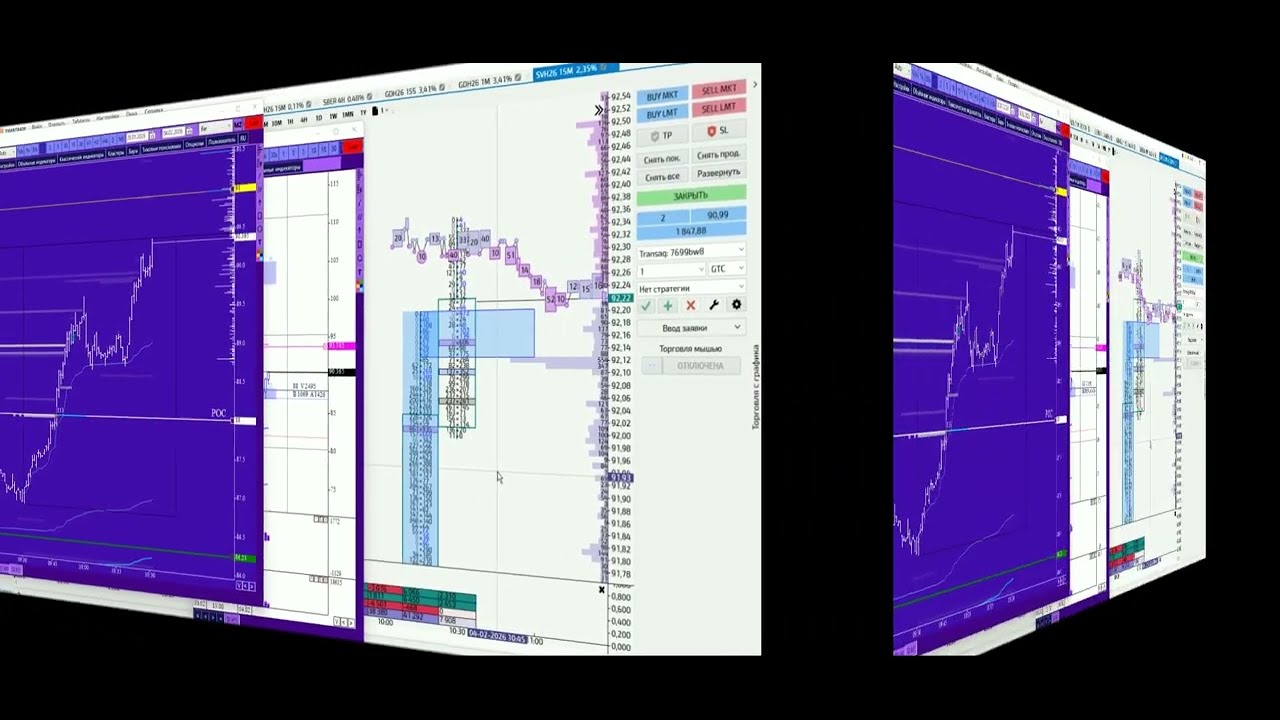Click the SELL MKT button

click(x=719, y=89)
